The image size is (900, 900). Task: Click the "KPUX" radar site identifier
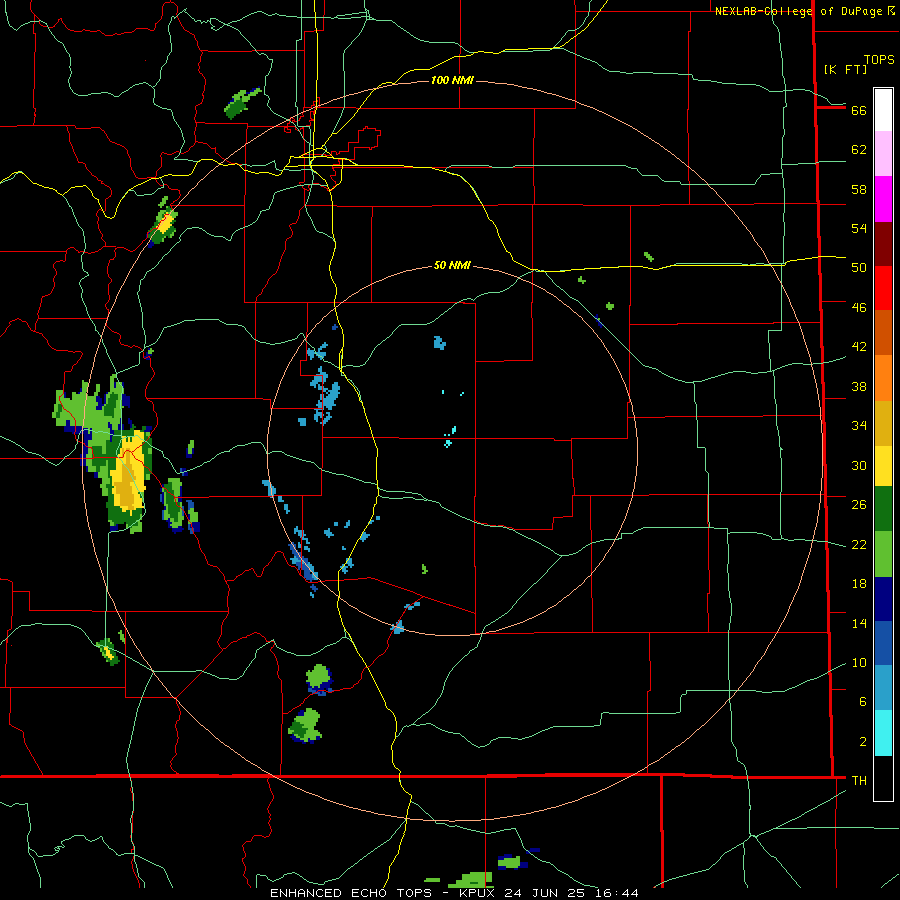click(x=478, y=893)
